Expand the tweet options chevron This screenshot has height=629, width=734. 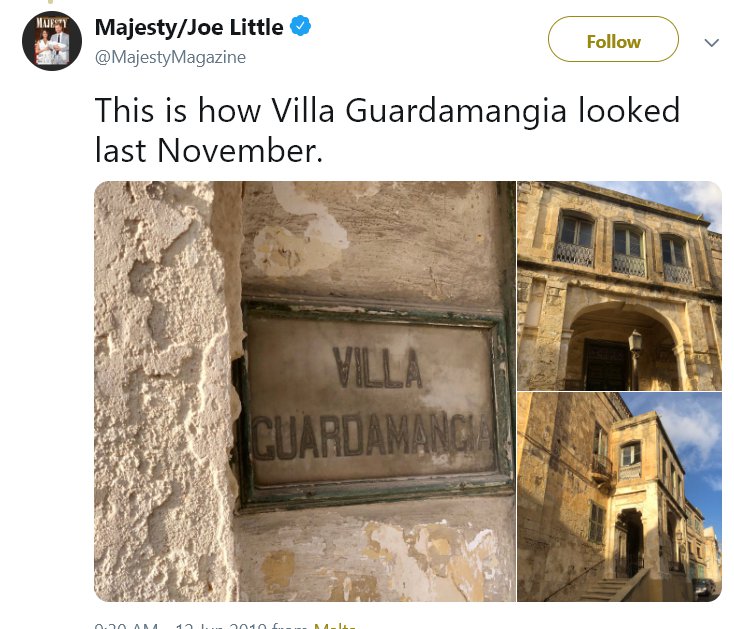(x=711, y=43)
